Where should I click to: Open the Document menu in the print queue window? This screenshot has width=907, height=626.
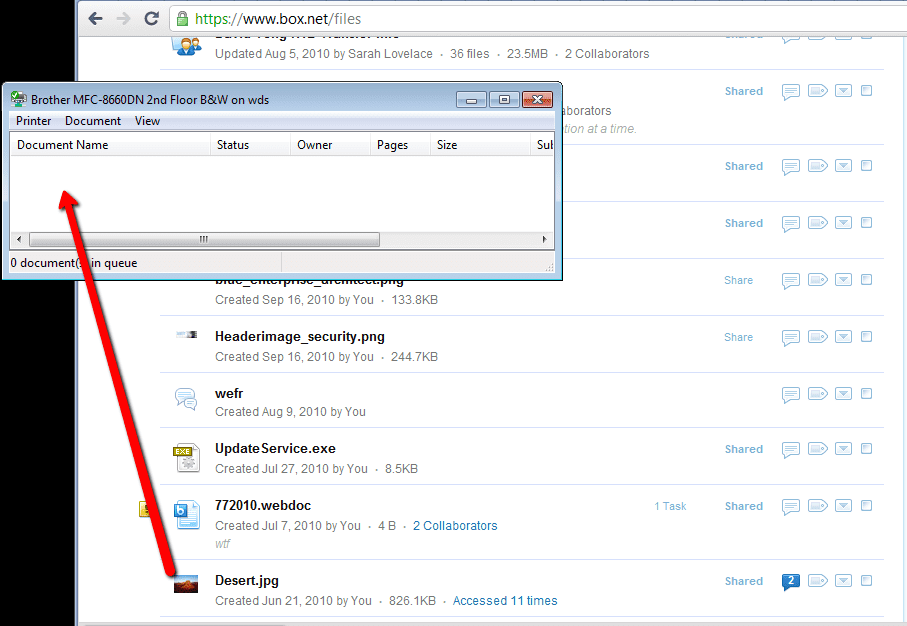coord(92,120)
